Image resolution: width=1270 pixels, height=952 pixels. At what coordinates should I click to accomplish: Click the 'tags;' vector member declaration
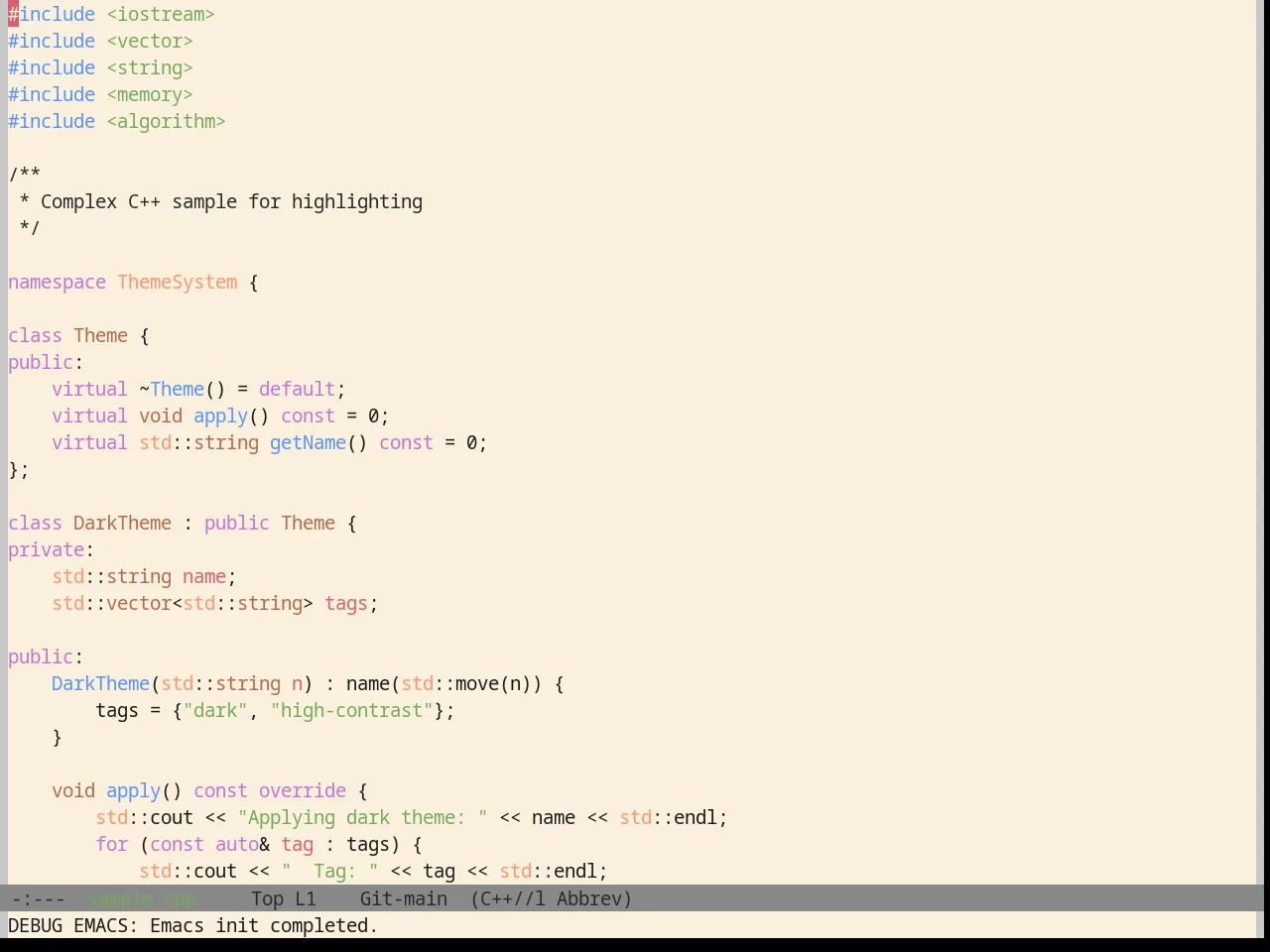click(351, 603)
